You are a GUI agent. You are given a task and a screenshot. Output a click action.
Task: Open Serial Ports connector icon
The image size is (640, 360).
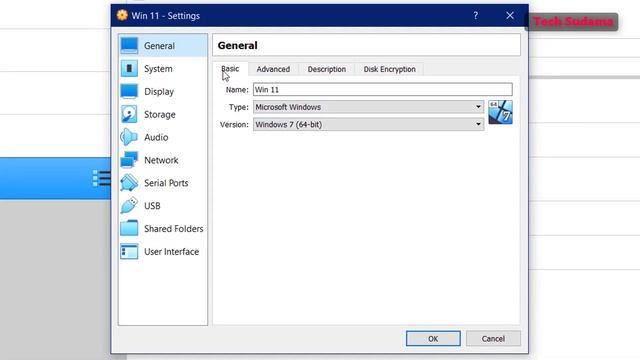pyautogui.click(x=129, y=182)
